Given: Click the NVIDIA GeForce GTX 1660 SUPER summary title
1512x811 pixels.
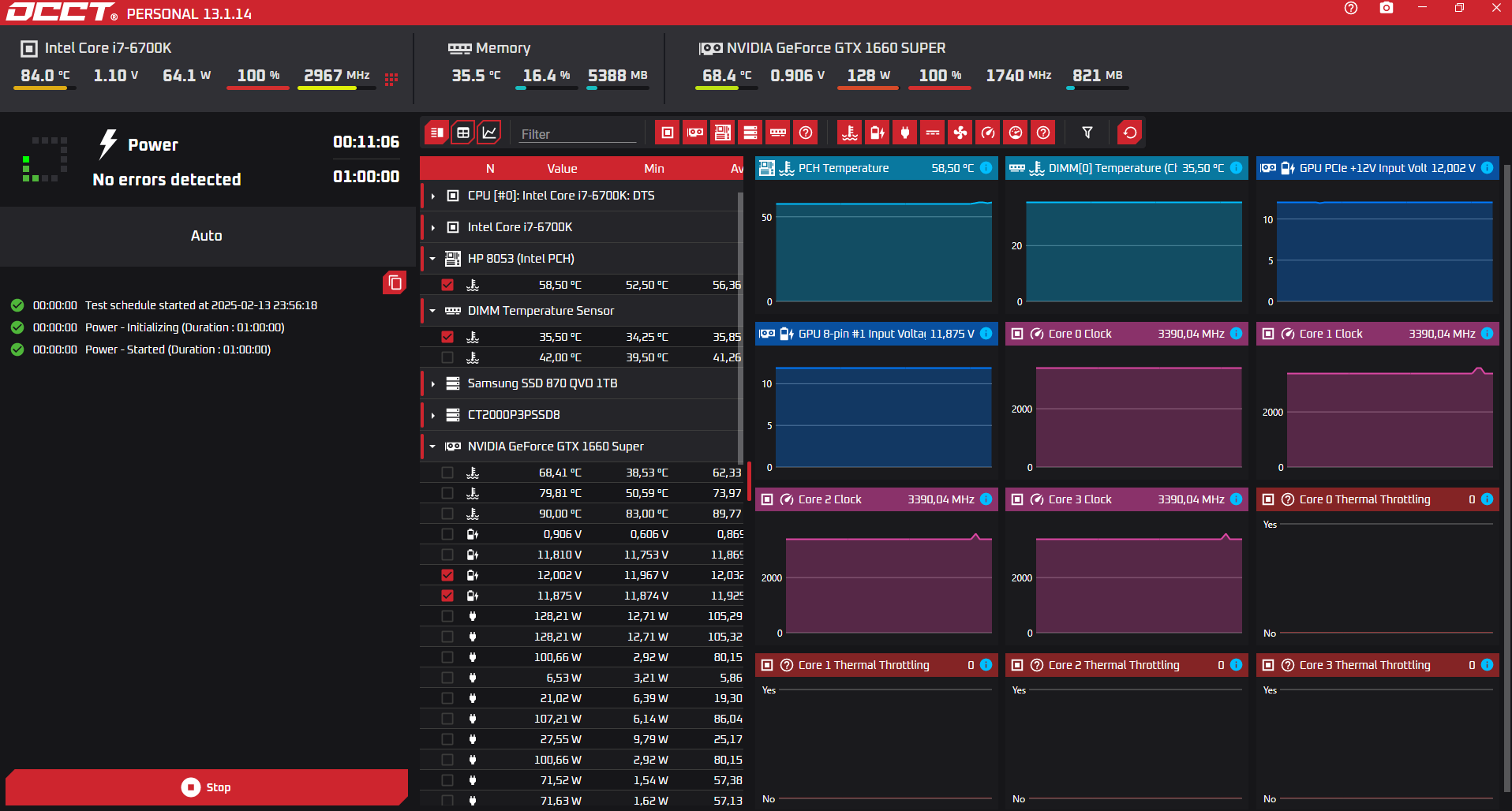Looking at the screenshot, I should [x=836, y=48].
